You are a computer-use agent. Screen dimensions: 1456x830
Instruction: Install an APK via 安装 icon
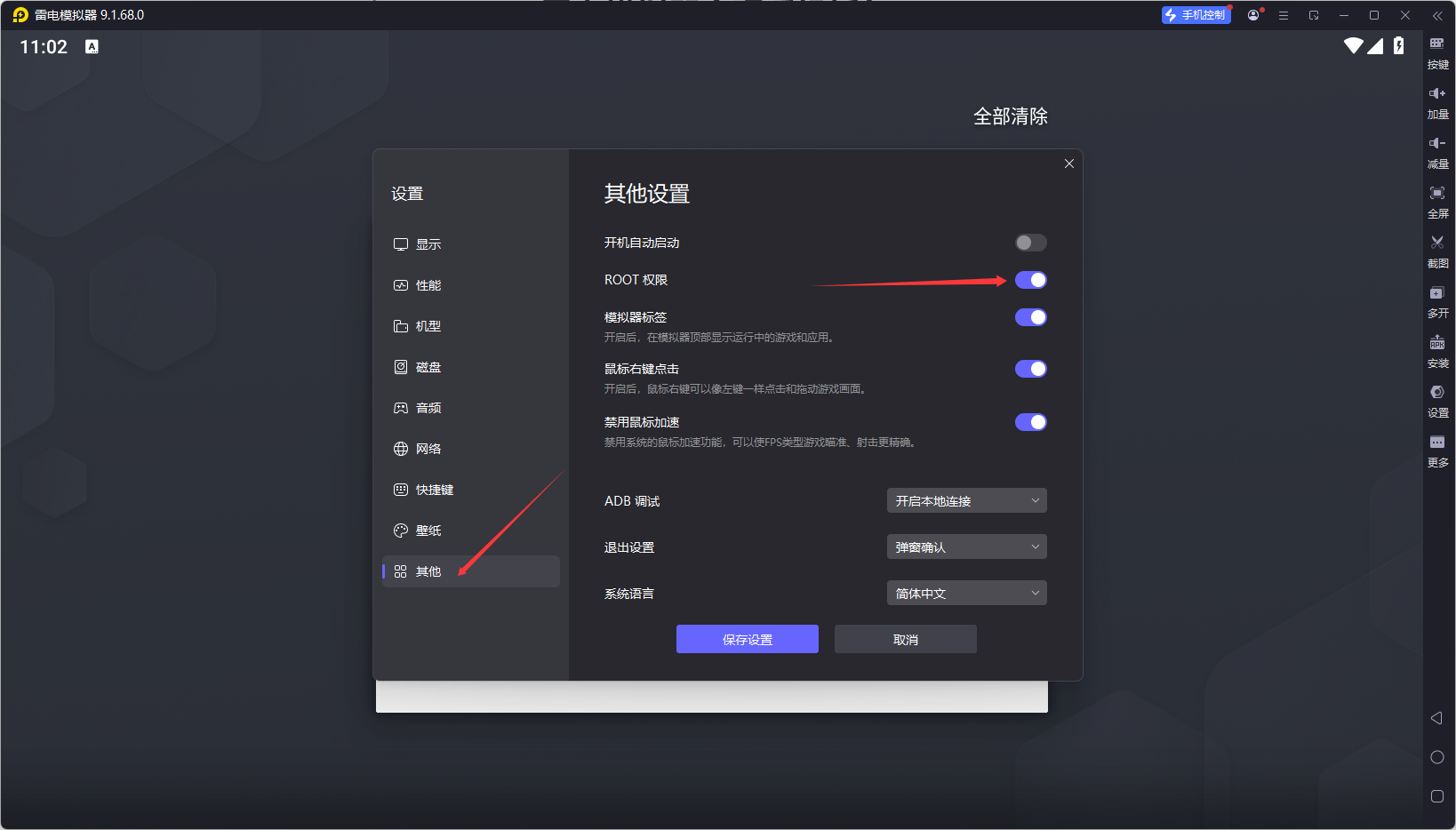(x=1437, y=351)
